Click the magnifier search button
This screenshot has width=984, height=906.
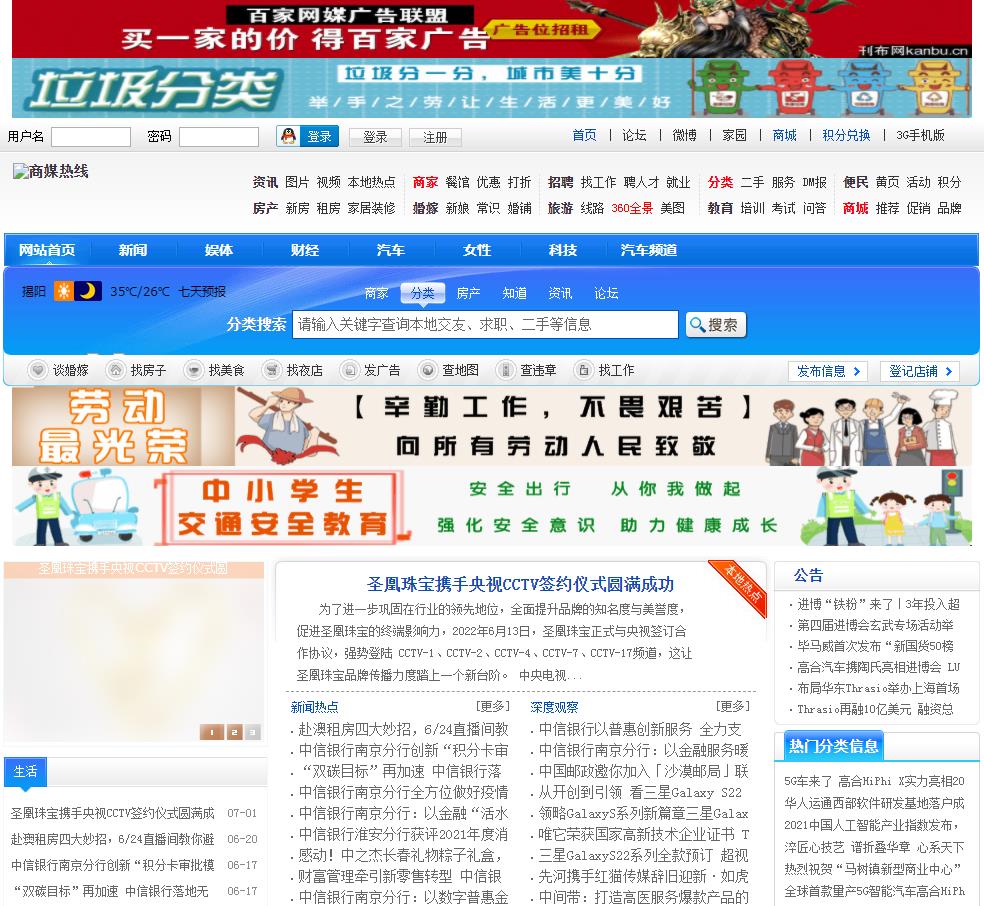(x=715, y=324)
